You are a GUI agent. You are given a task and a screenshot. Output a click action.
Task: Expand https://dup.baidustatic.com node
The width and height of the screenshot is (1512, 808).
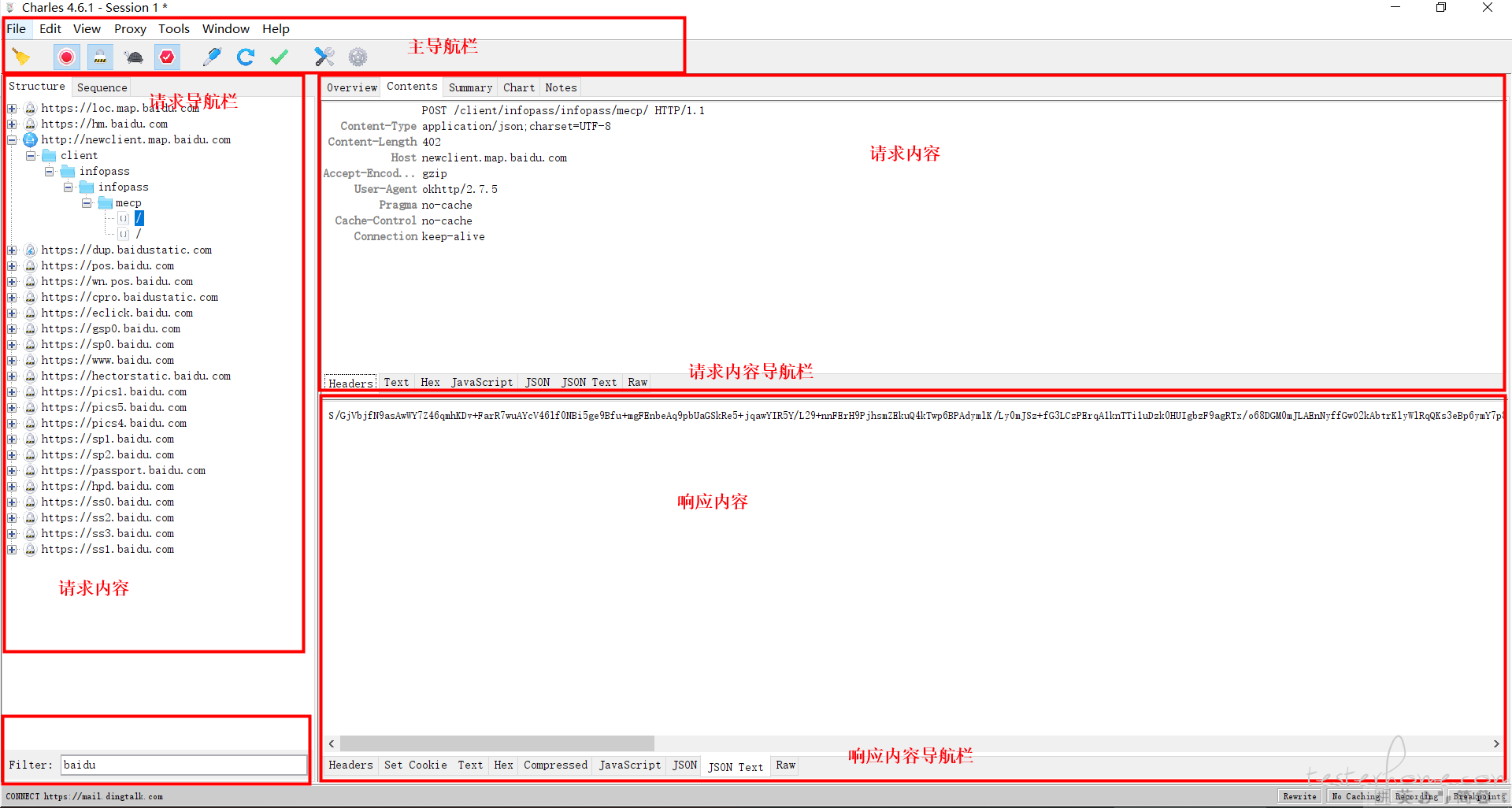[x=12, y=250]
